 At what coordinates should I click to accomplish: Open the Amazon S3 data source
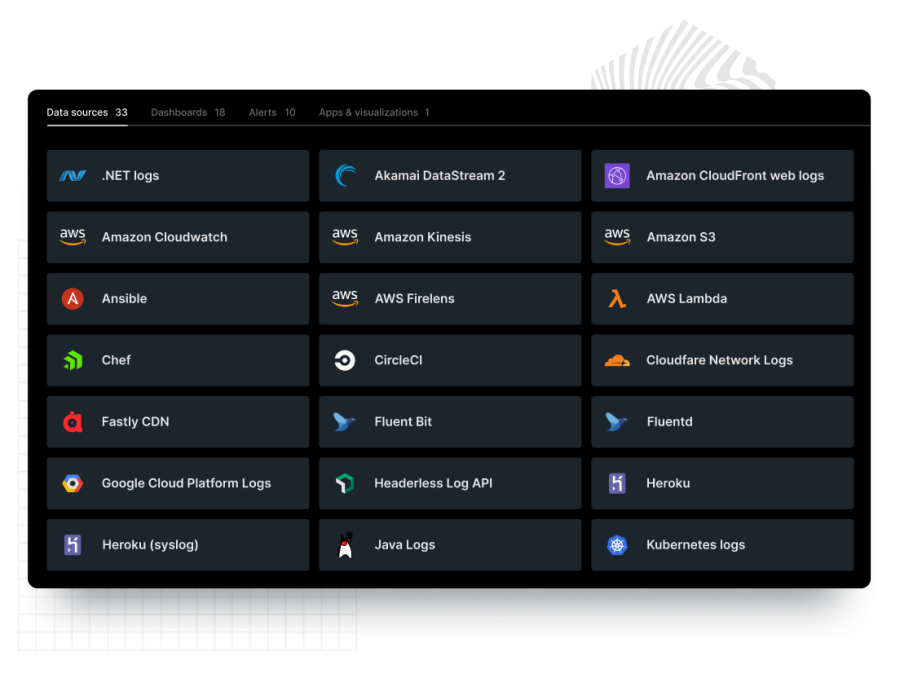[722, 237]
